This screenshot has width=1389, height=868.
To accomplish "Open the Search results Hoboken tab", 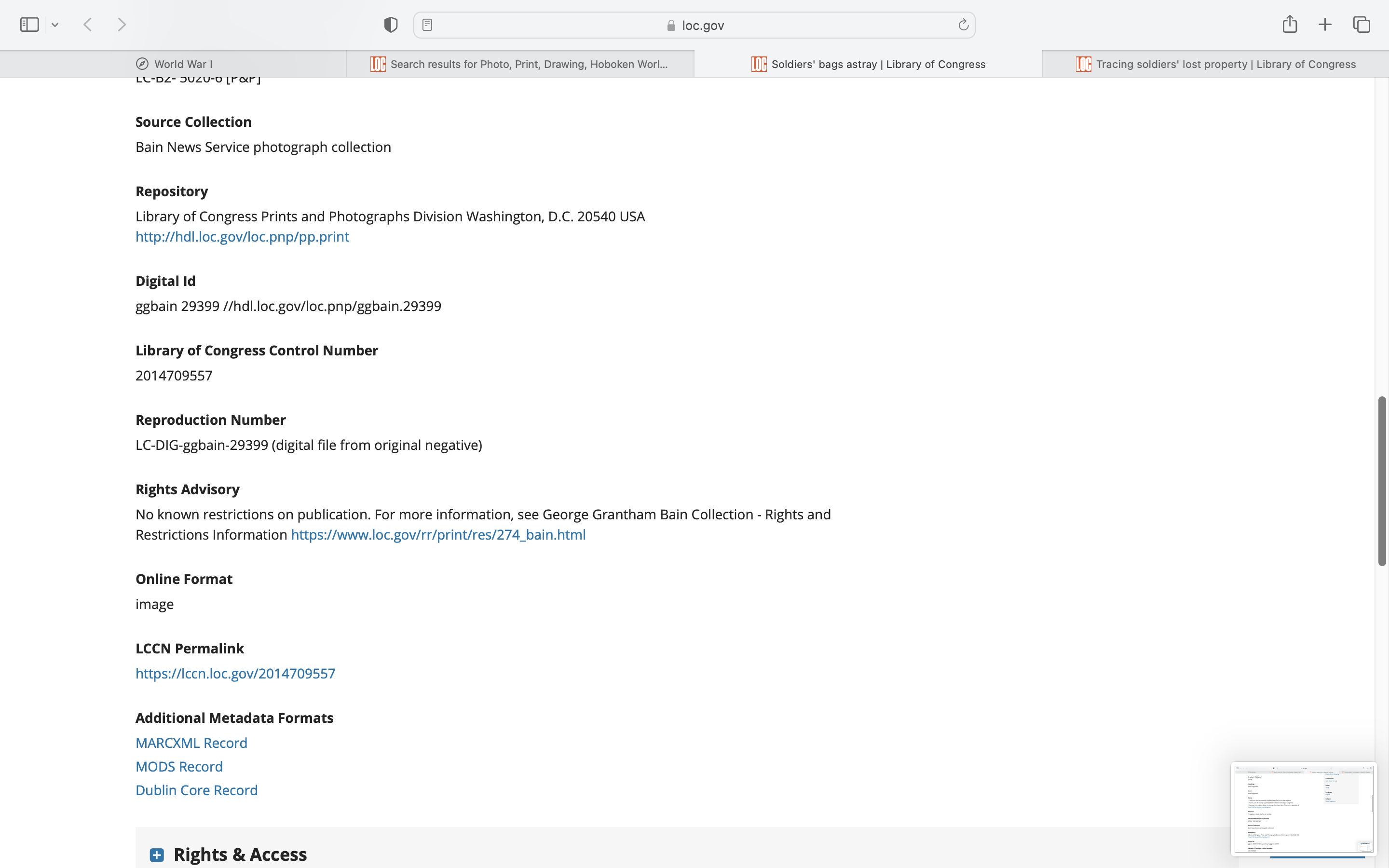I will 520,64.
